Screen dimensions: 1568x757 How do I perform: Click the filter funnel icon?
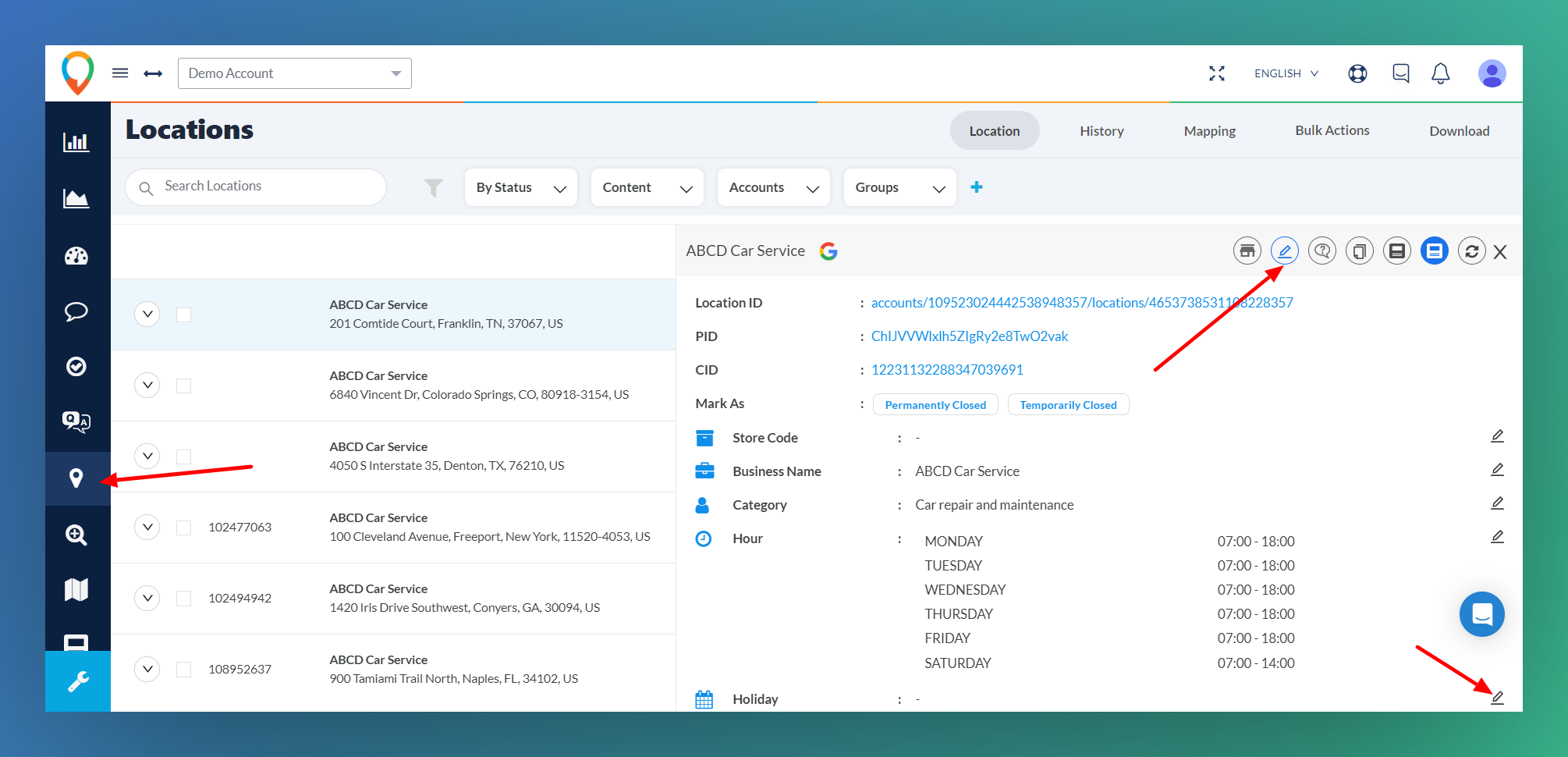point(433,187)
